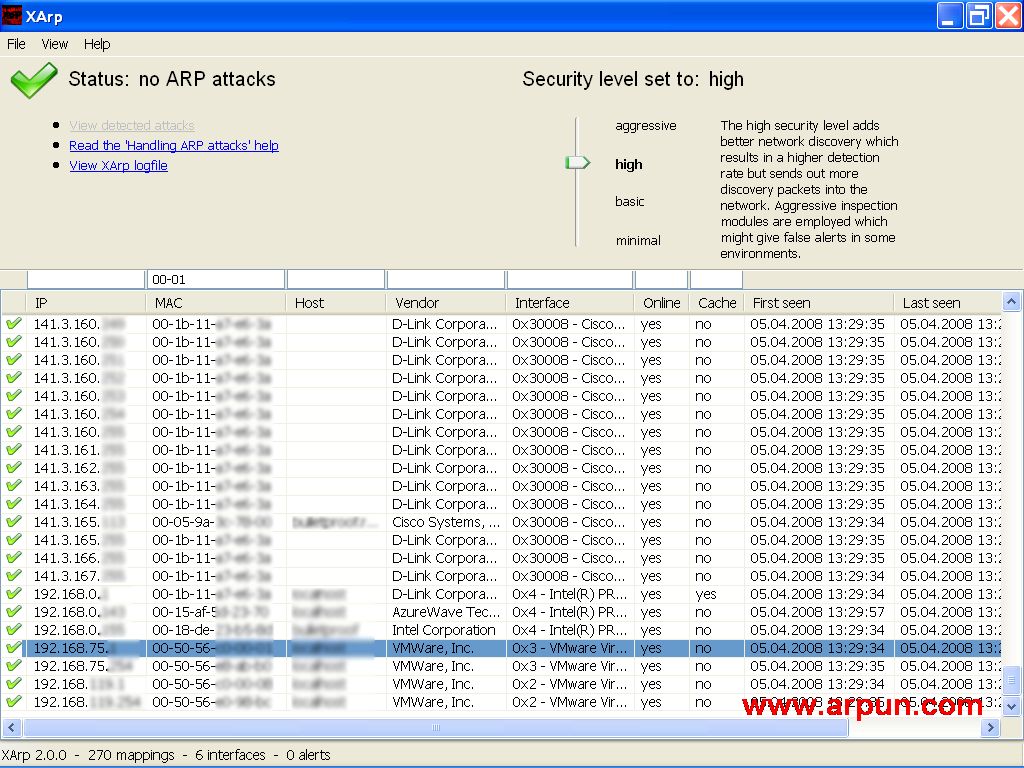Image resolution: width=1024 pixels, height=768 pixels.
Task: Click the check icon beside the 141.3.167 entry
Action: (13, 576)
